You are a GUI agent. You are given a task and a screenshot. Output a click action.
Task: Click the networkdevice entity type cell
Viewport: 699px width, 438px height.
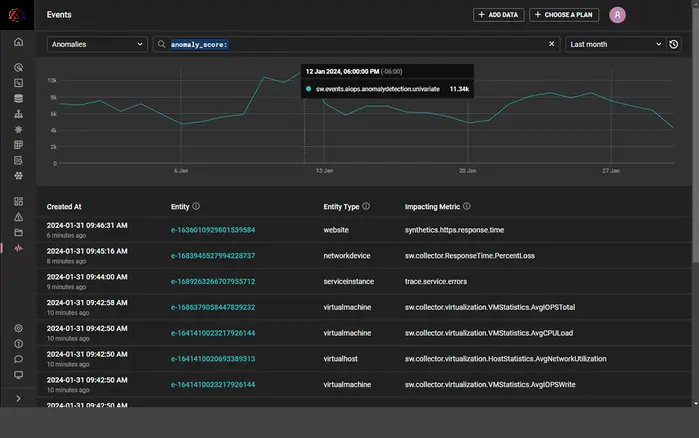click(347, 256)
